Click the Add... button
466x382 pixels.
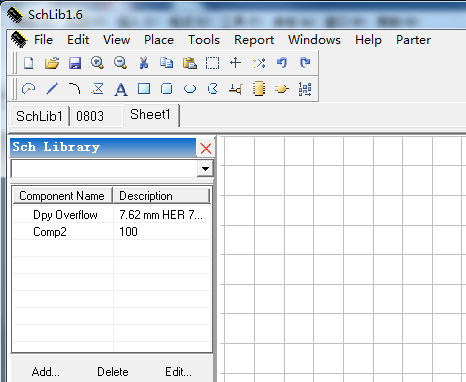[46, 372]
